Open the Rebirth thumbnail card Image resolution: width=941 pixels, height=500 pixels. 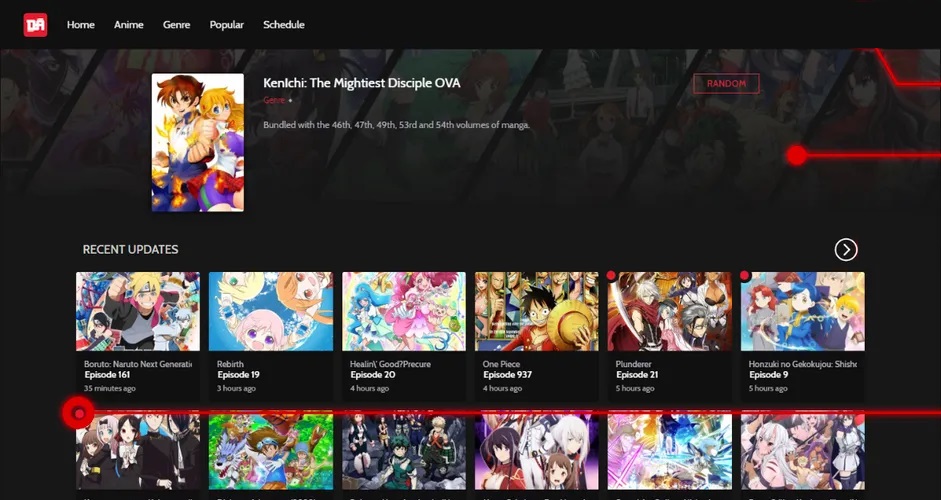pos(271,312)
